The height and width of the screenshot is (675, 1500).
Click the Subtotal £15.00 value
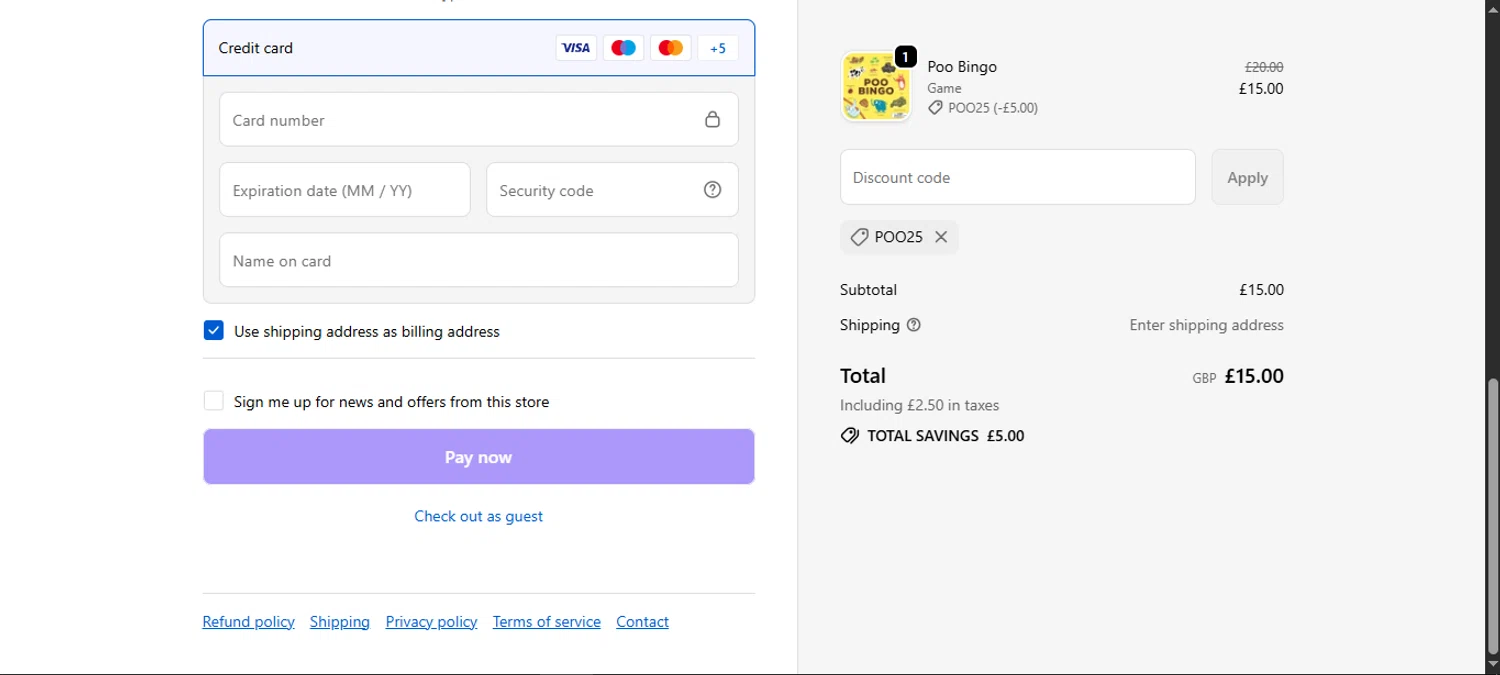[1261, 290]
